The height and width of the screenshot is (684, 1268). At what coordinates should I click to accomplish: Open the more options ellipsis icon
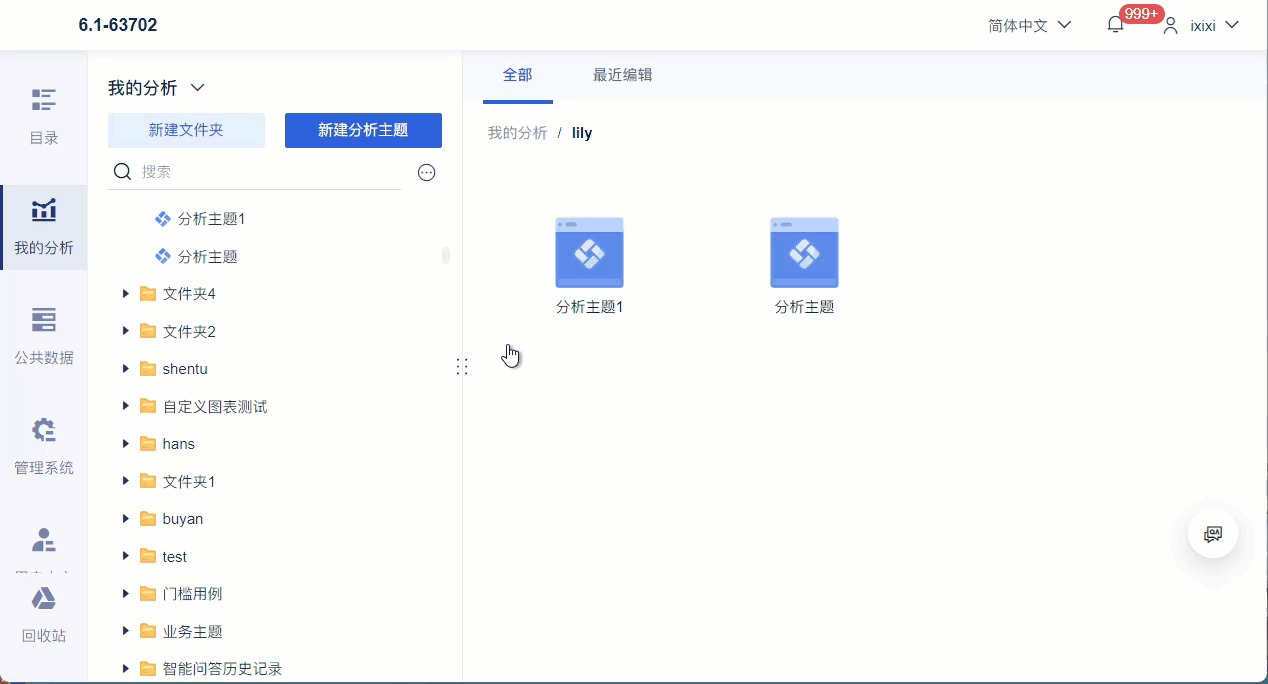coord(426,172)
